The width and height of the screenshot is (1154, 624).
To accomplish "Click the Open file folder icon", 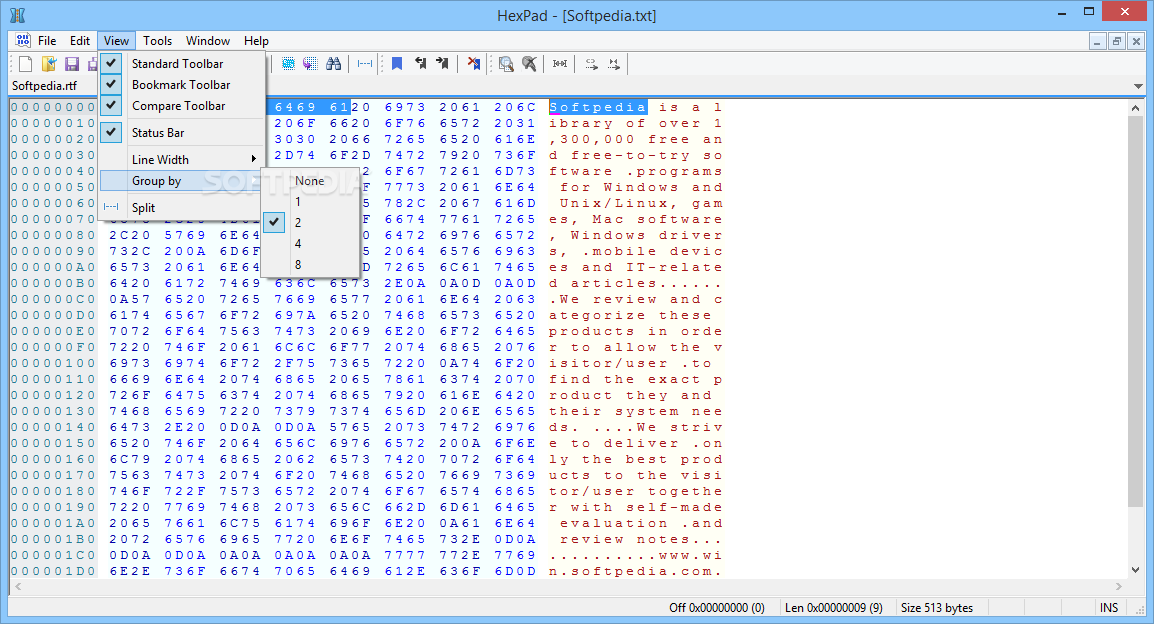I will (x=49, y=64).
